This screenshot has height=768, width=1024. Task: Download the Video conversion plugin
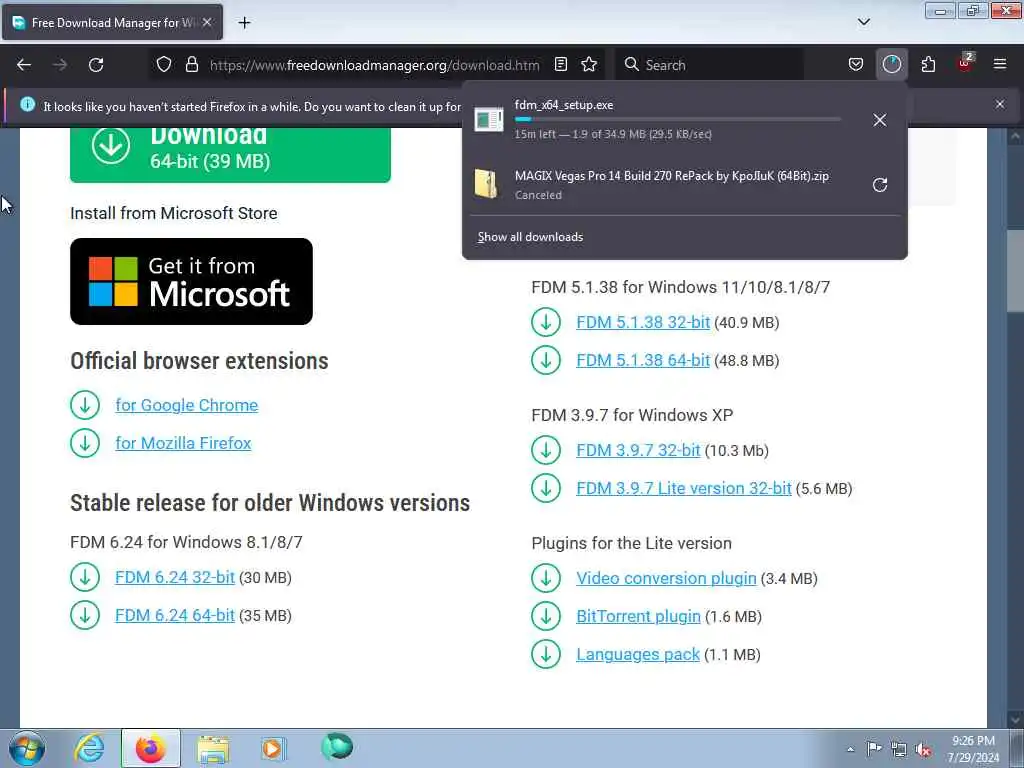point(666,579)
